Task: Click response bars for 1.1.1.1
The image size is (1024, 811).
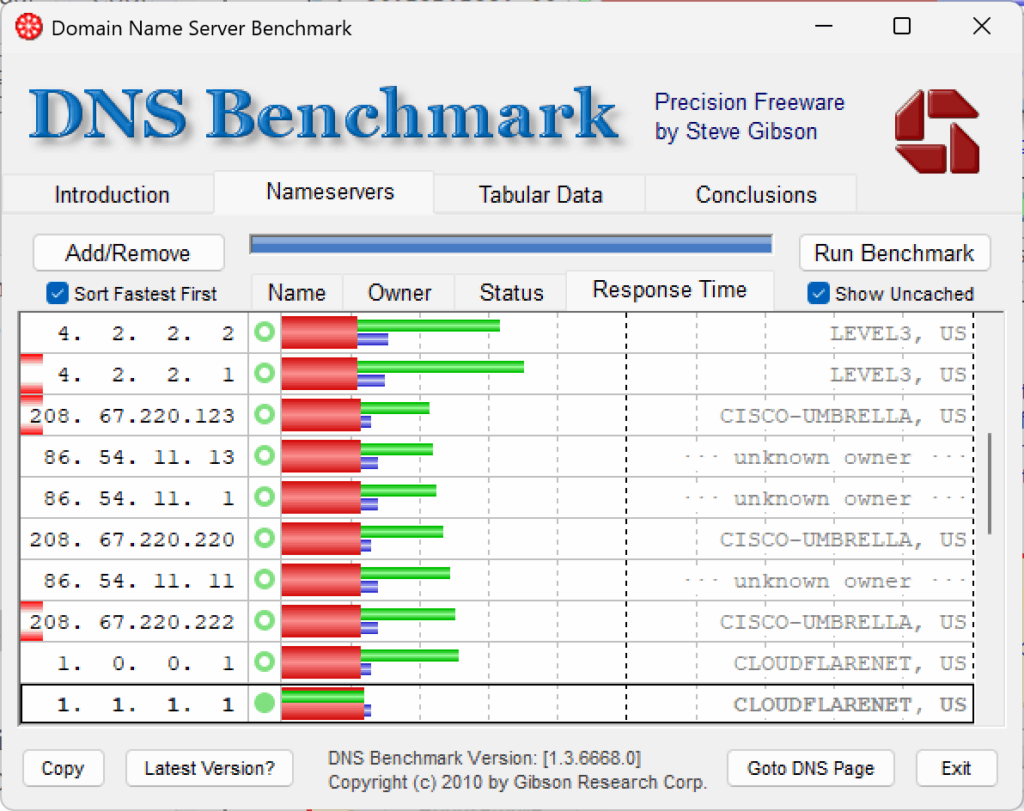Action: [x=327, y=703]
